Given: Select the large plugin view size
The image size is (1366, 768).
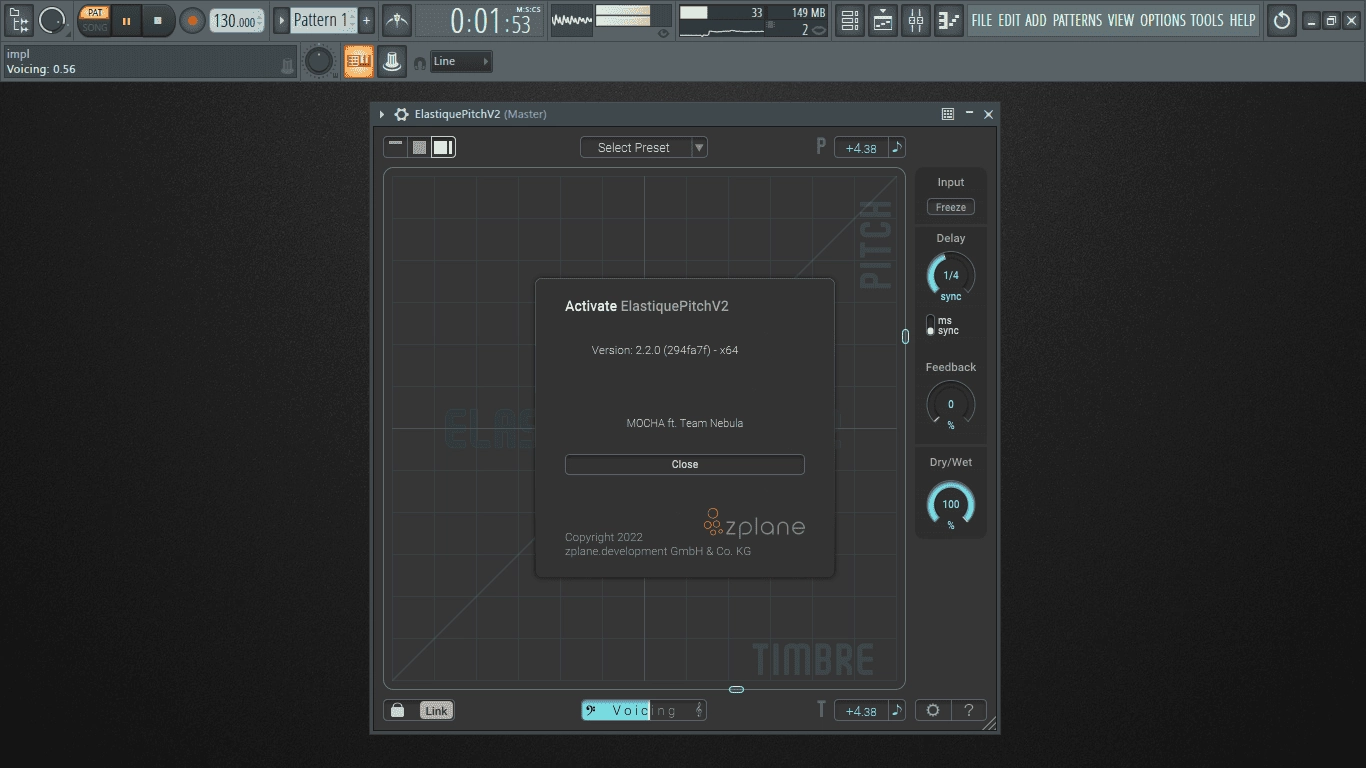Looking at the screenshot, I should point(443,147).
